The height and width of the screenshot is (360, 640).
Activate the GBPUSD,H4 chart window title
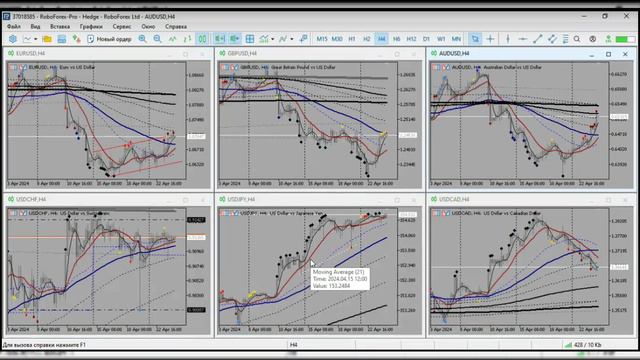point(242,53)
